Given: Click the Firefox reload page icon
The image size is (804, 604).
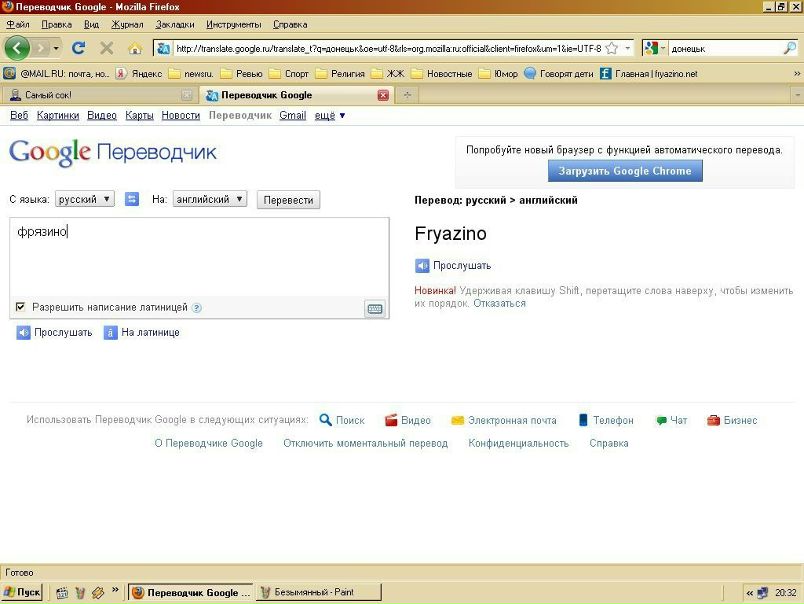Looking at the screenshot, I should coord(78,47).
